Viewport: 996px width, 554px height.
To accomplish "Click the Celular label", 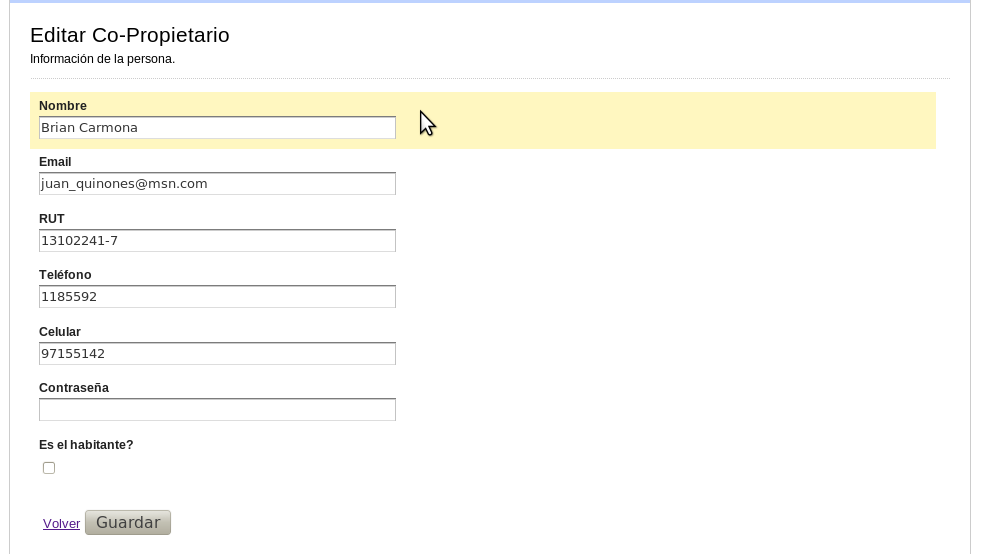I will [60, 332].
